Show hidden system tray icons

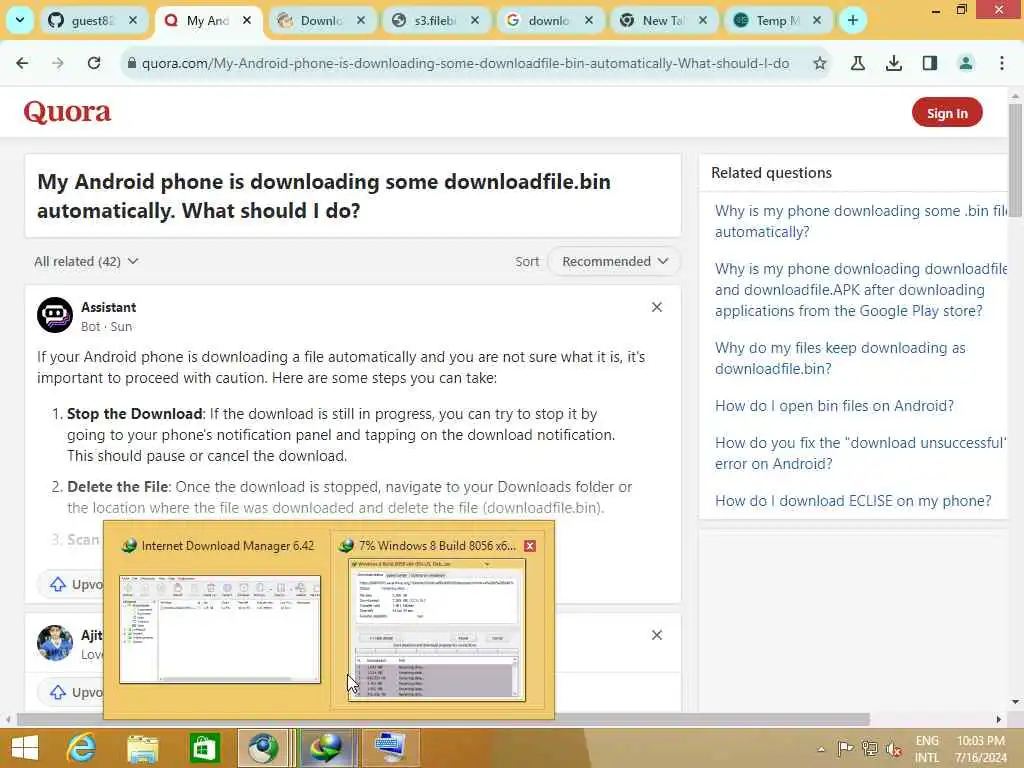click(x=821, y=749)
